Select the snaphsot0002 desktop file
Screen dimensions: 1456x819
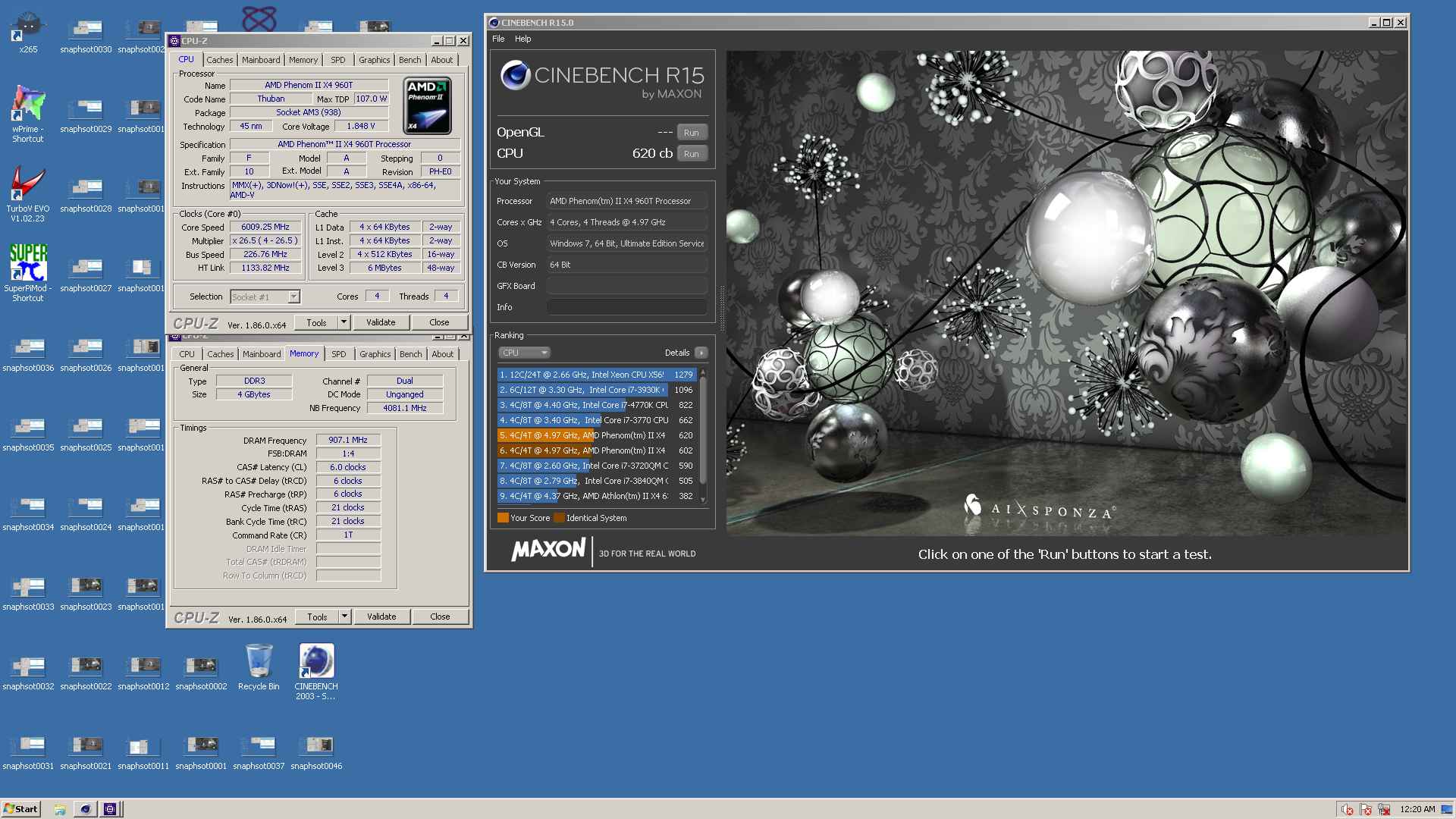(x=201, y=673)
